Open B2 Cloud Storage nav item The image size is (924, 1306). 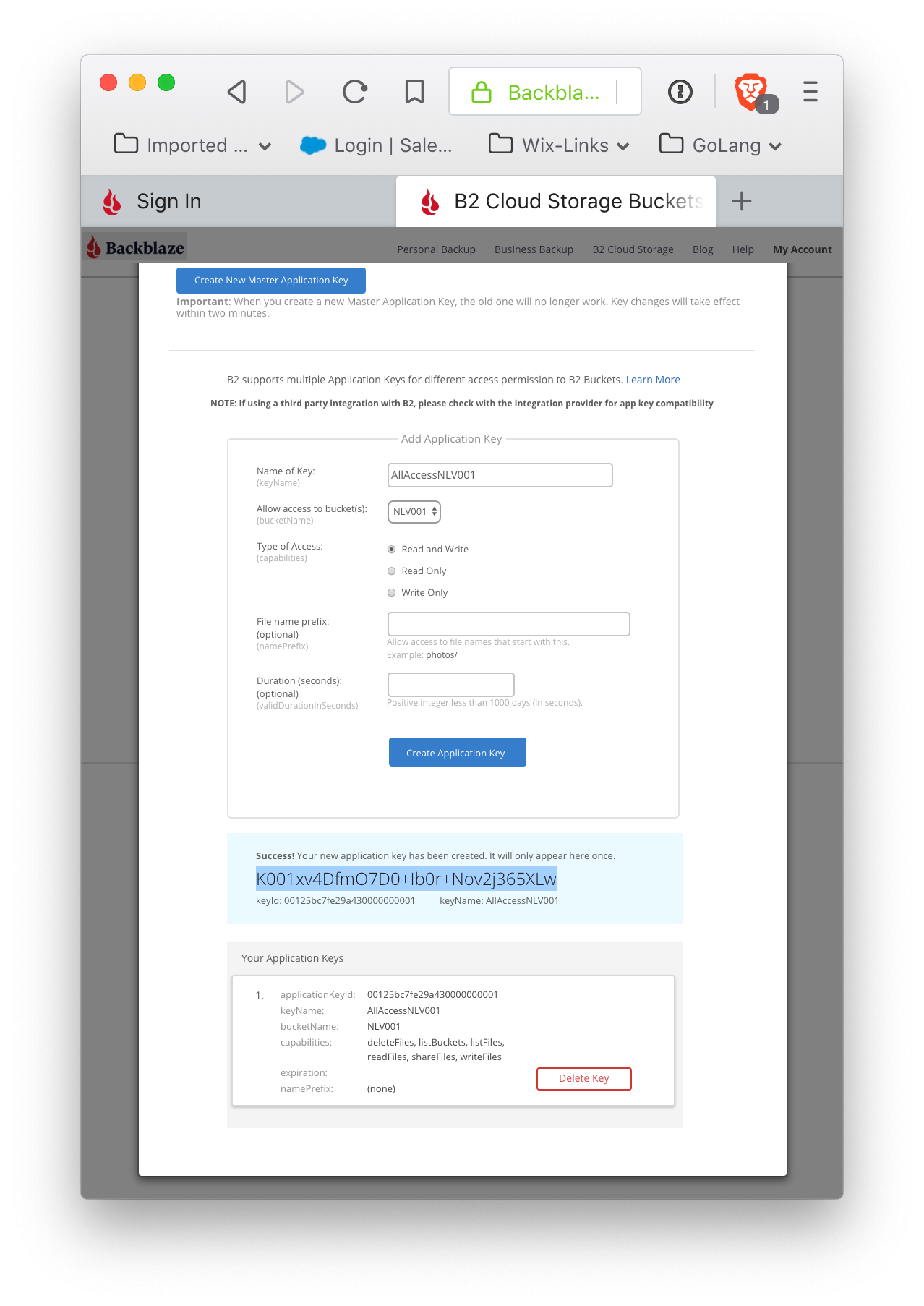[x=633, y=249]
